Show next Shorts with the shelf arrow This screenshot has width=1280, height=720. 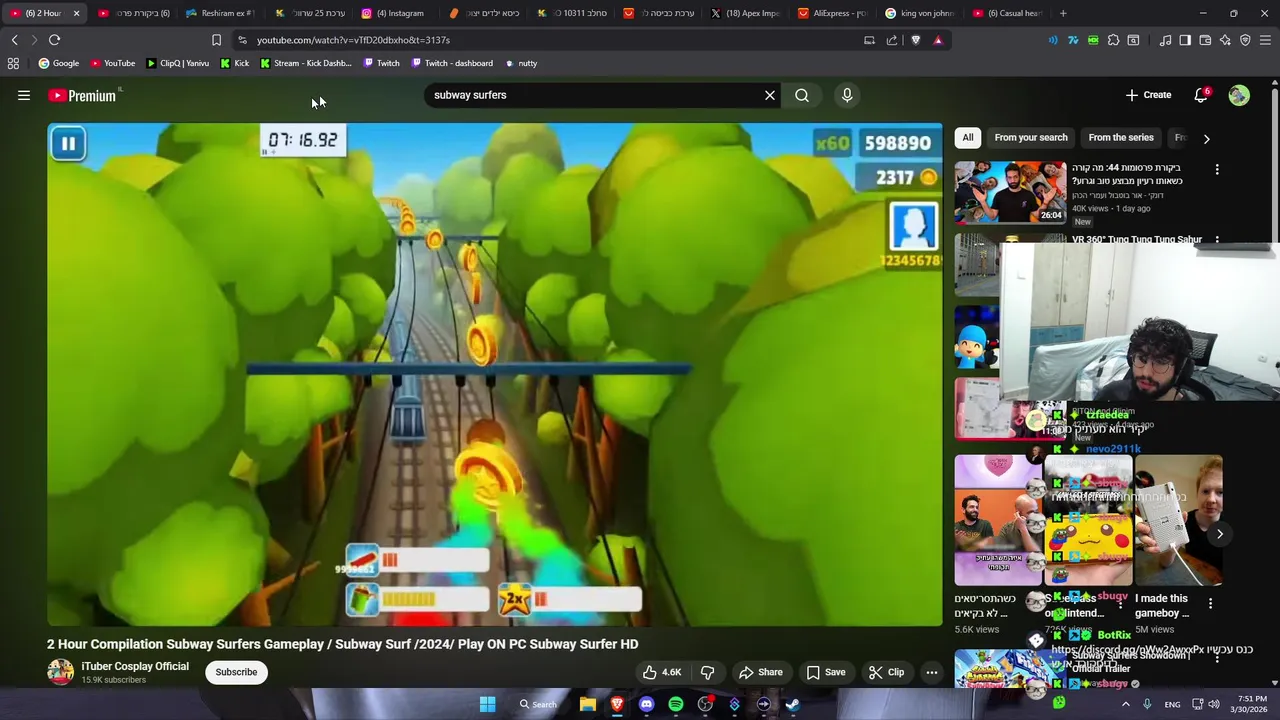point(1220,534)
